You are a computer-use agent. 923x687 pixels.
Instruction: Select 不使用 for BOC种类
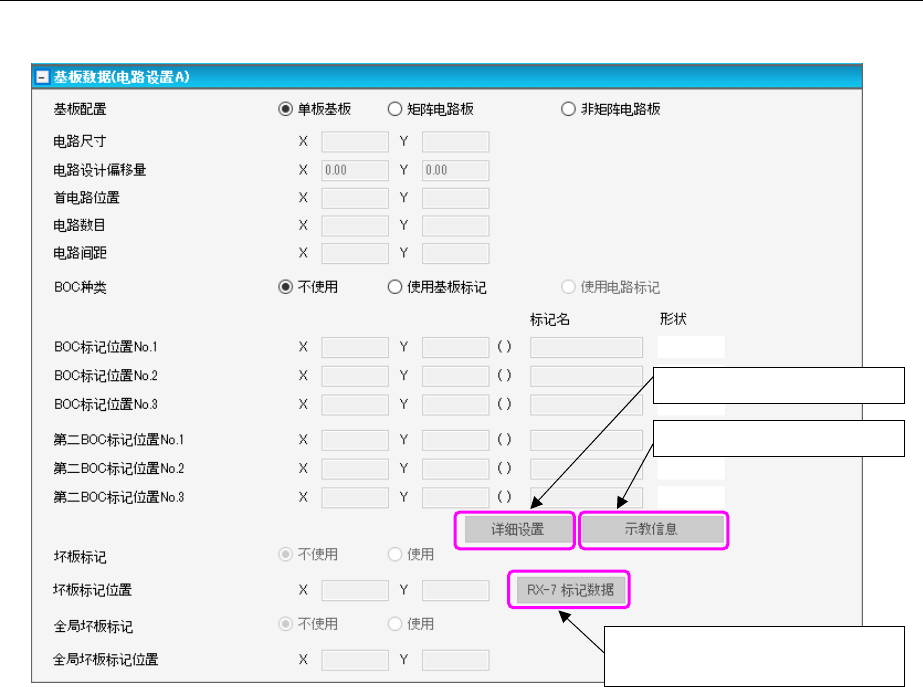coord(285,287)
